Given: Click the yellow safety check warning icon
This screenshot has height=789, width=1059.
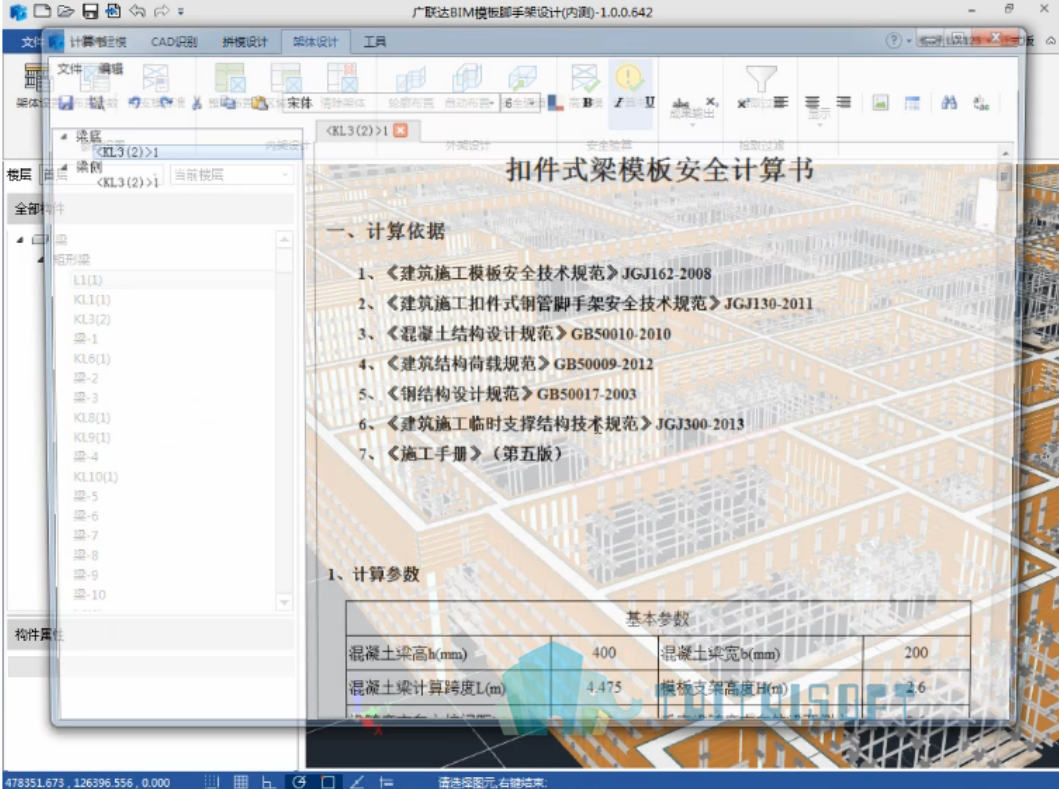Looking at the screenshot, I should tap(628, 78).
